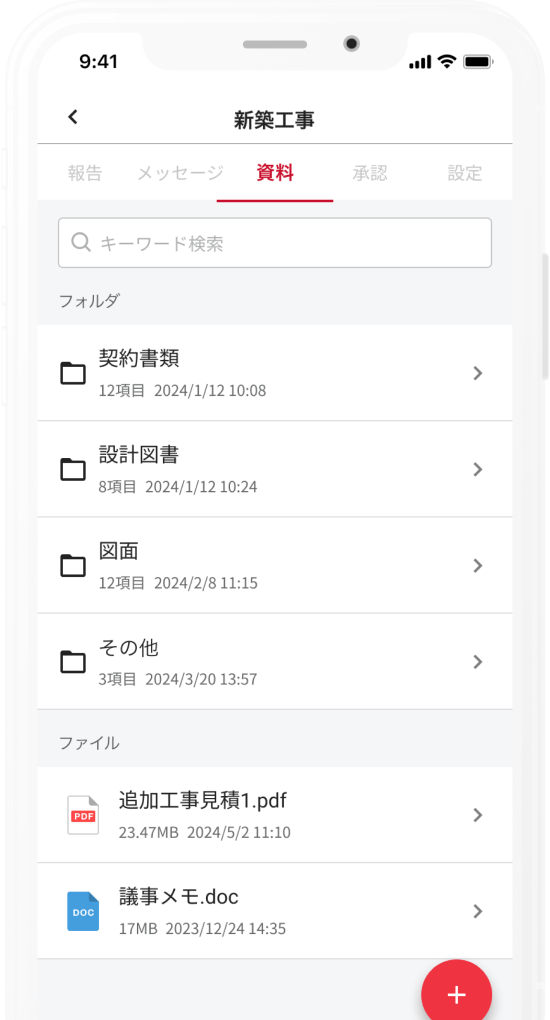Viewport: 550px width, 1020px height.
Task: Tap the 図面 folder icon
Action: coord(73,565)
